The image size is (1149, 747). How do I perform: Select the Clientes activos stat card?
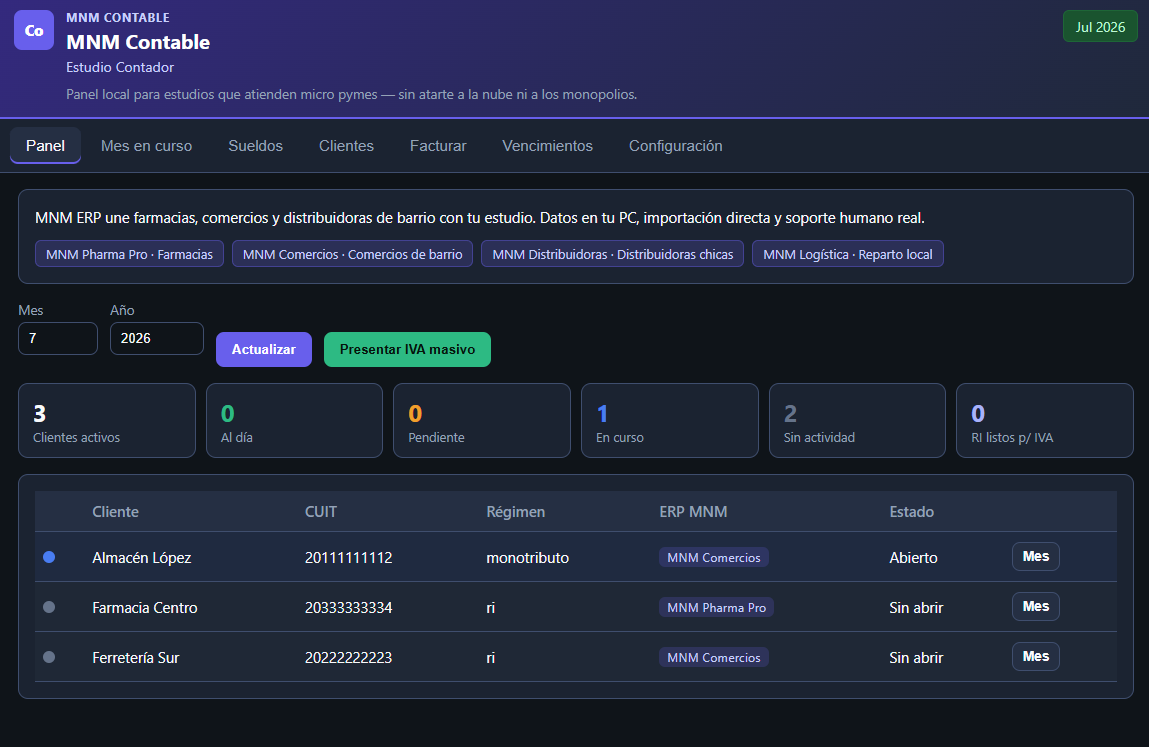pos(107,421)
